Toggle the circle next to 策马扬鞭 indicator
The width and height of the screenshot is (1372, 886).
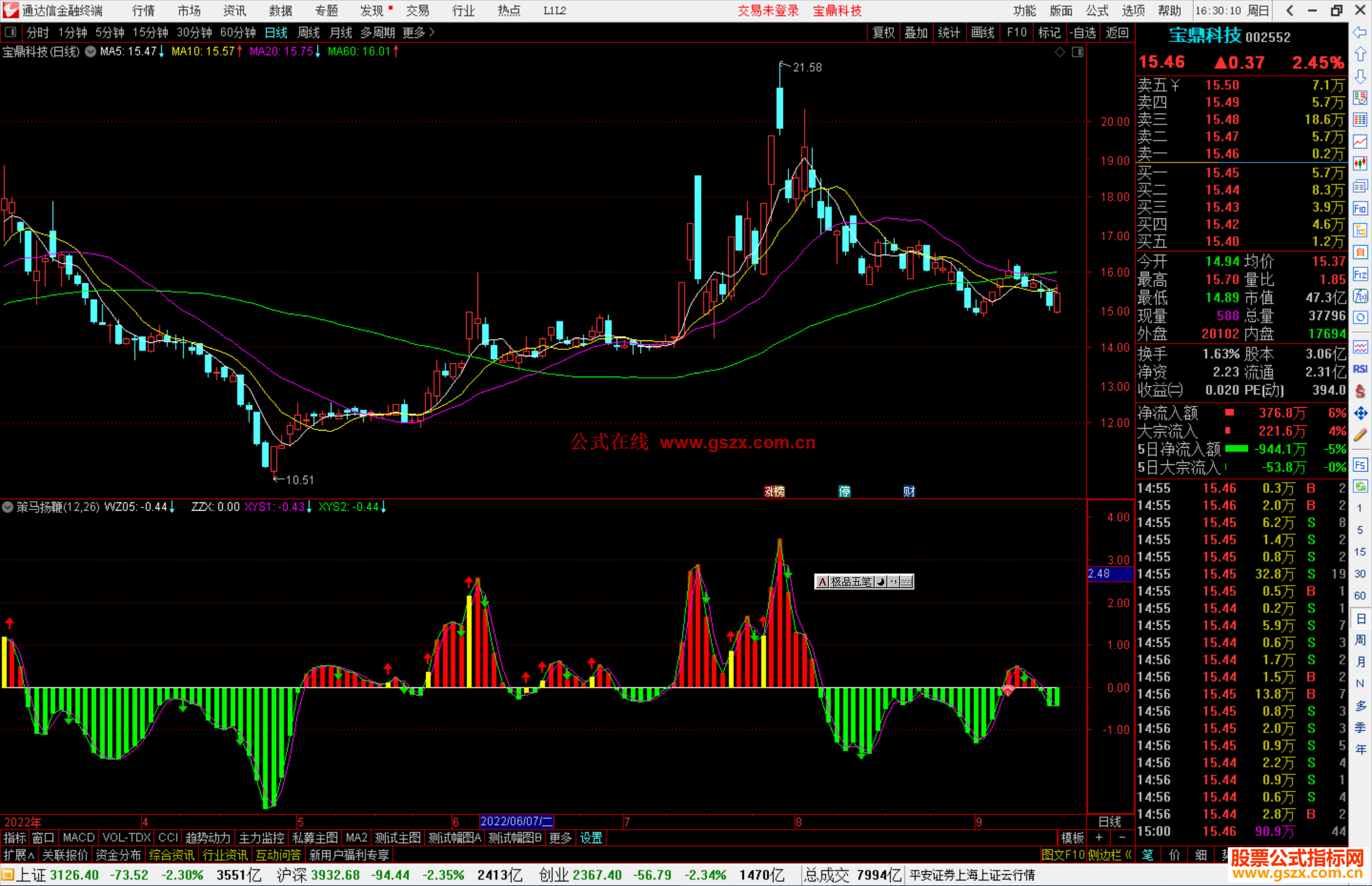pos(8,507)
